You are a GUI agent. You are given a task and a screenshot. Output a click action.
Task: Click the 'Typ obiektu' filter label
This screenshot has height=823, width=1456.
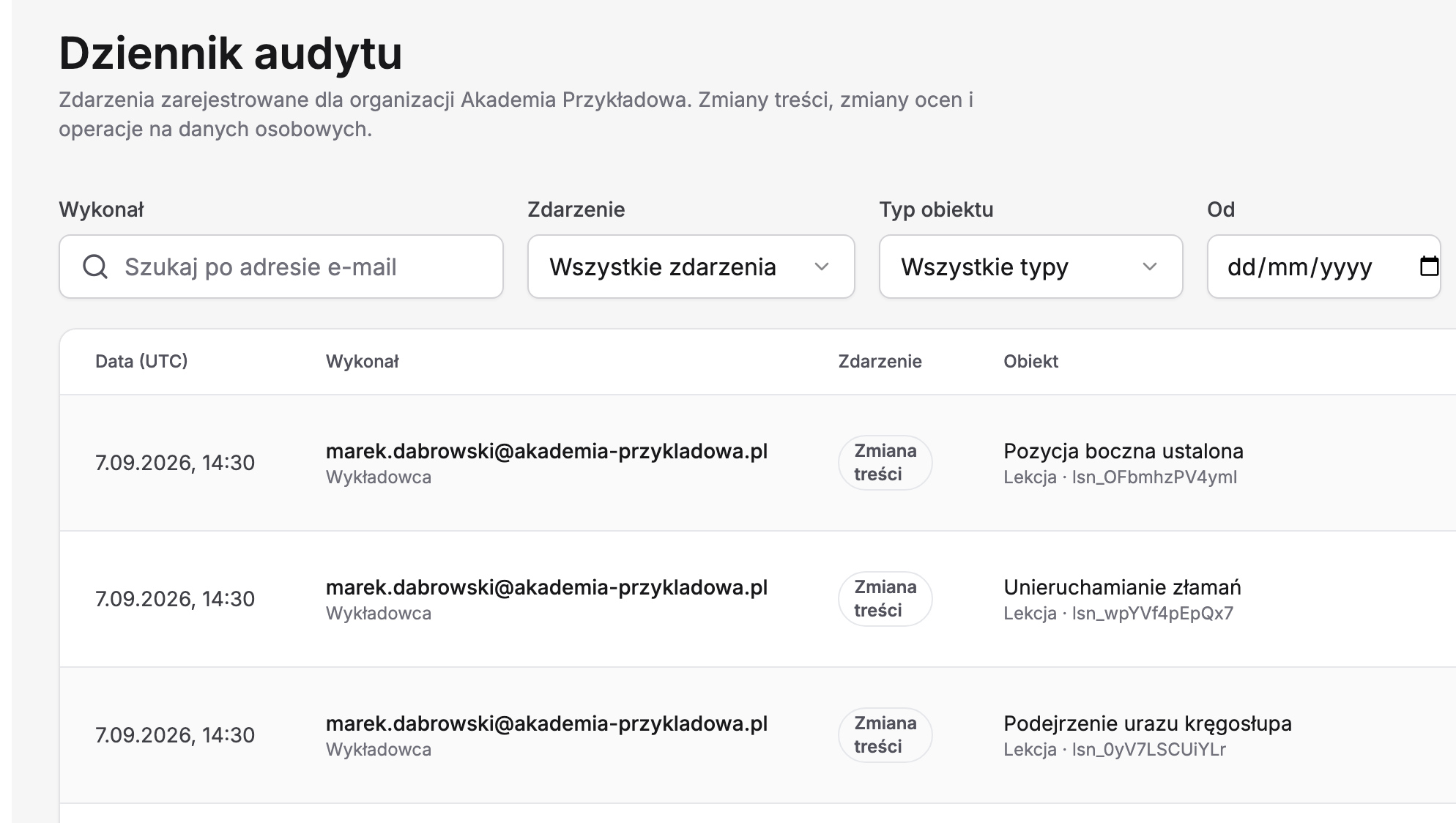point(936,209)
